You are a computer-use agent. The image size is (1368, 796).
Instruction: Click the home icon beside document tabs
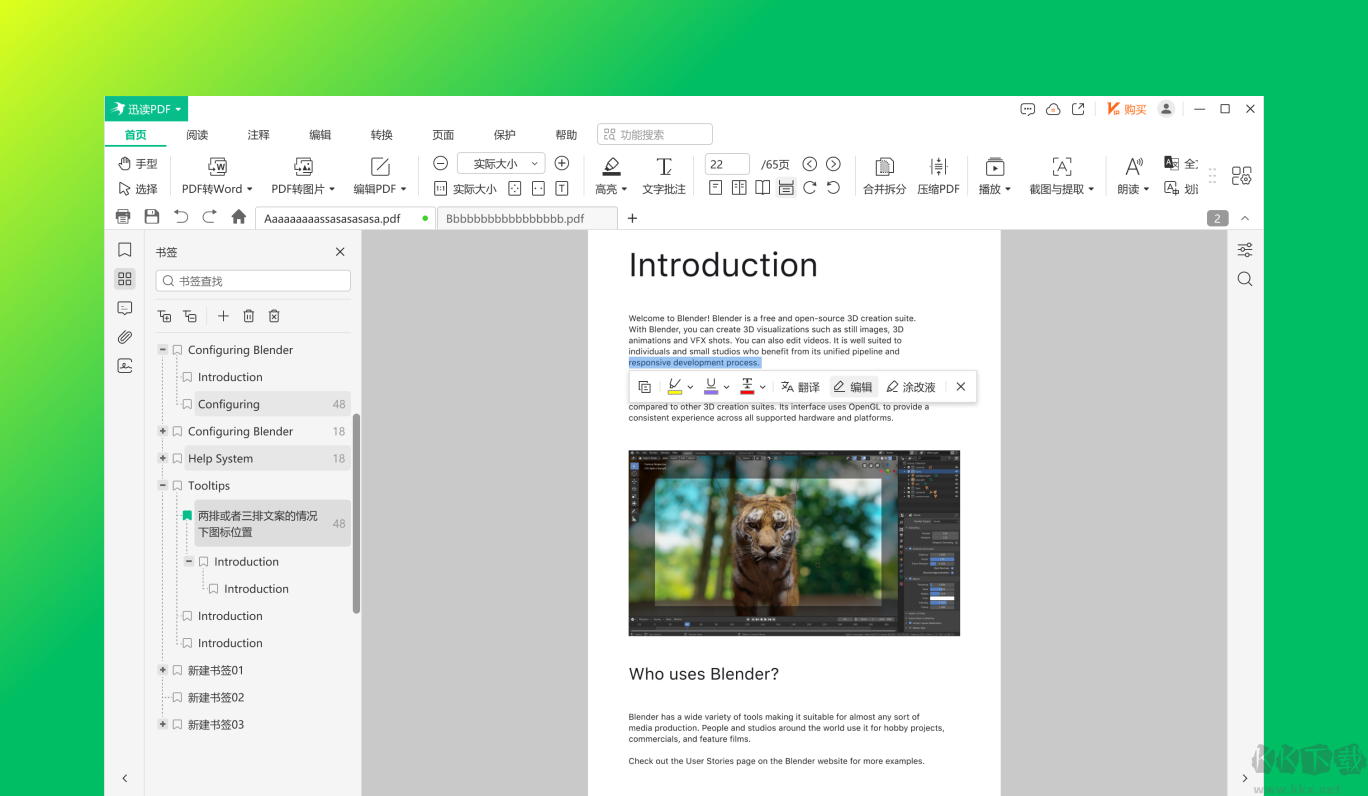(238, 217)
